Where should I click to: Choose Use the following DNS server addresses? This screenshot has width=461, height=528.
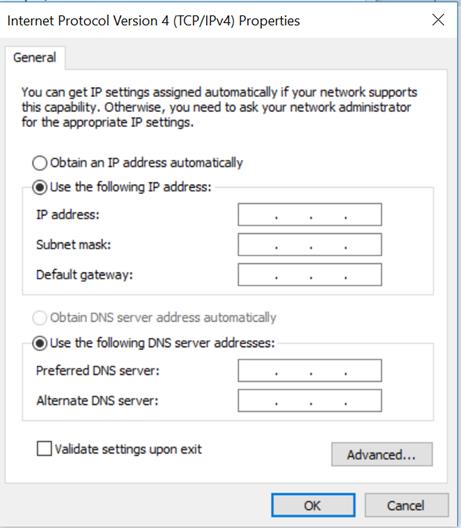pos(39,343)
